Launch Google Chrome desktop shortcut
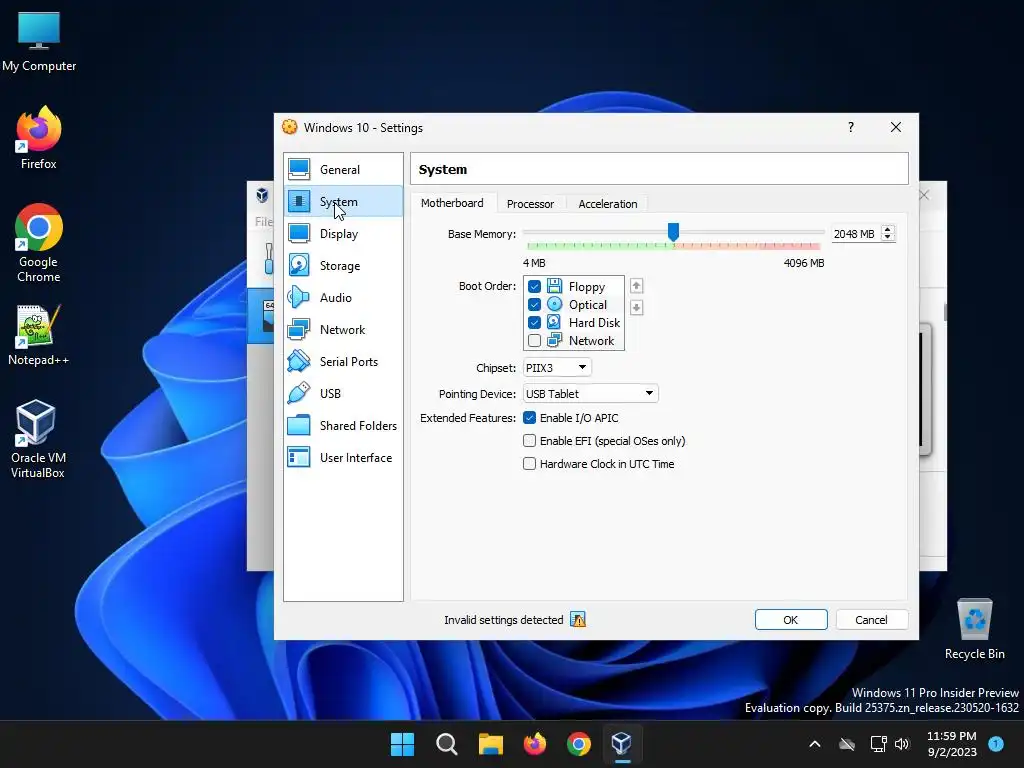1024x768 pixels. tap(39, 243)
